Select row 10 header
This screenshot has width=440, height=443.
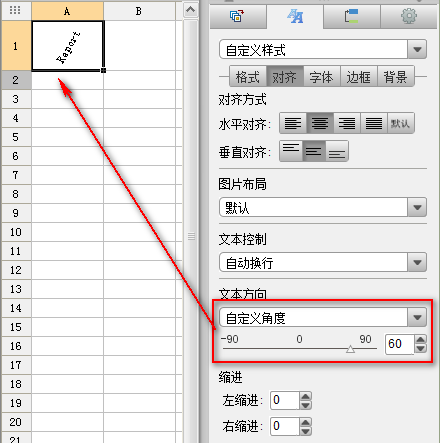pyautogui.click(x=16, y=232)
